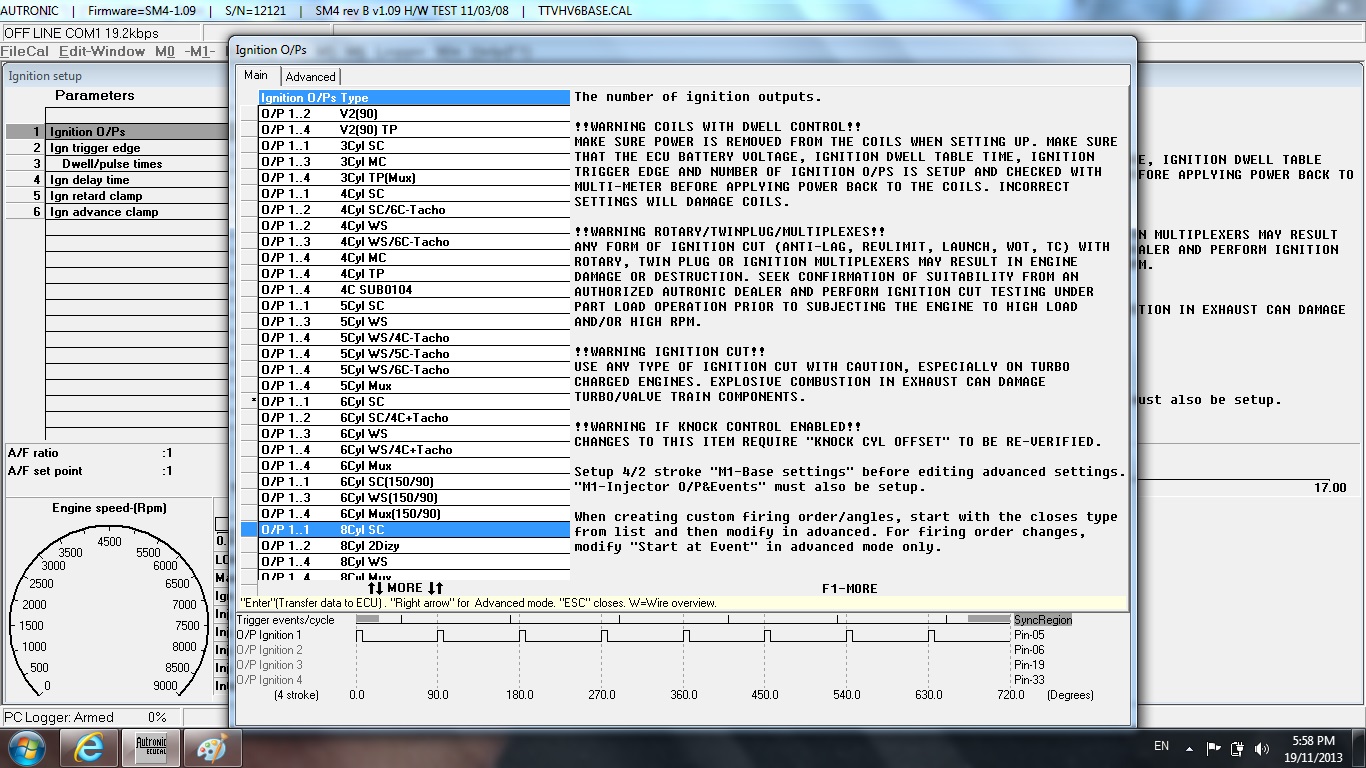Select Ignition O/Ps parameter row
The height and width of the screenshot is (768, 1366).
coord(117,132)
